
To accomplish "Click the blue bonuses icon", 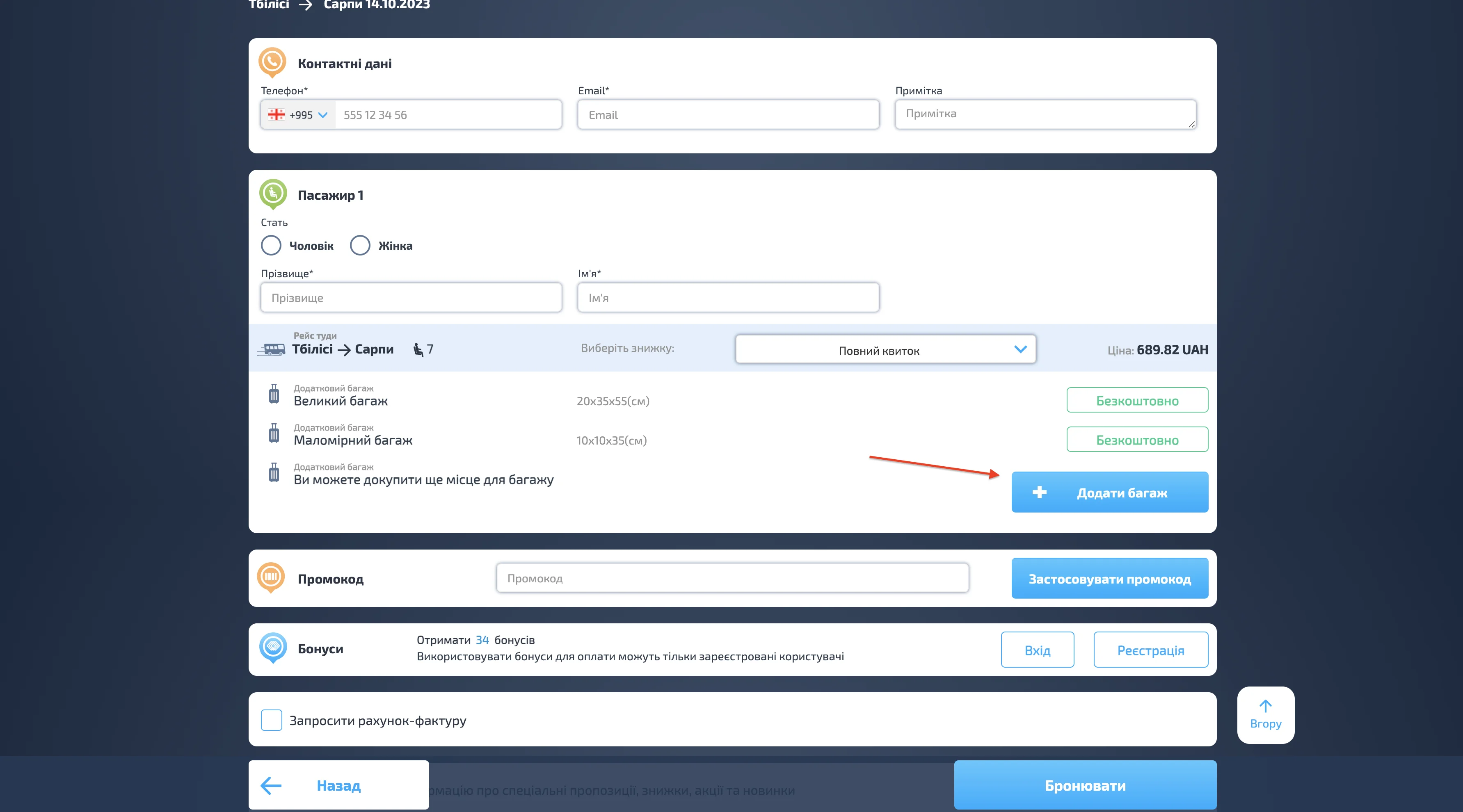I will (x=272, y=647).
